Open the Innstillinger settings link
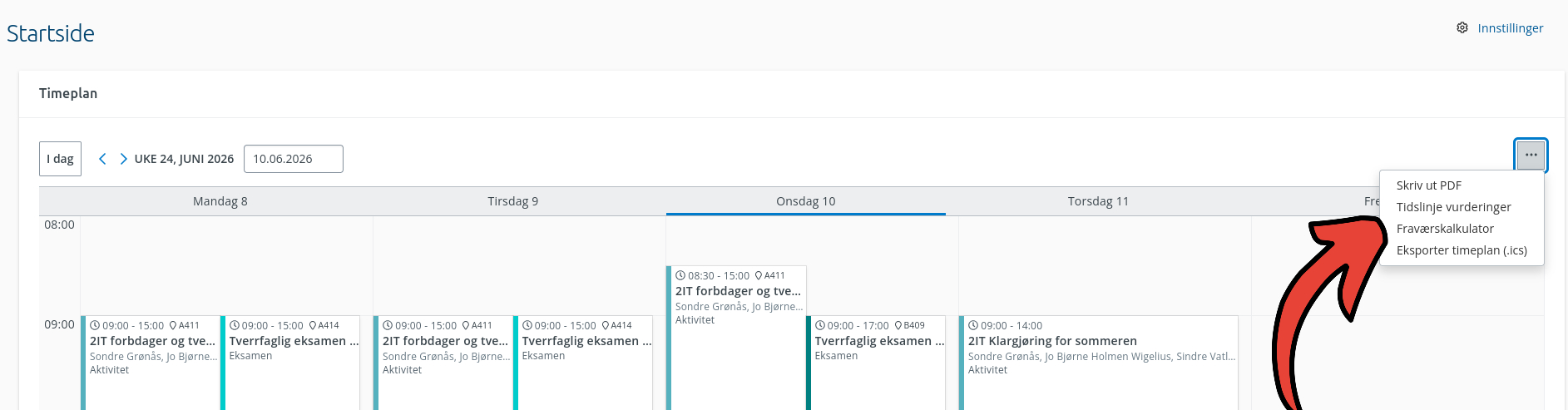This screenshot has width=1568, height=410. 1510,28
